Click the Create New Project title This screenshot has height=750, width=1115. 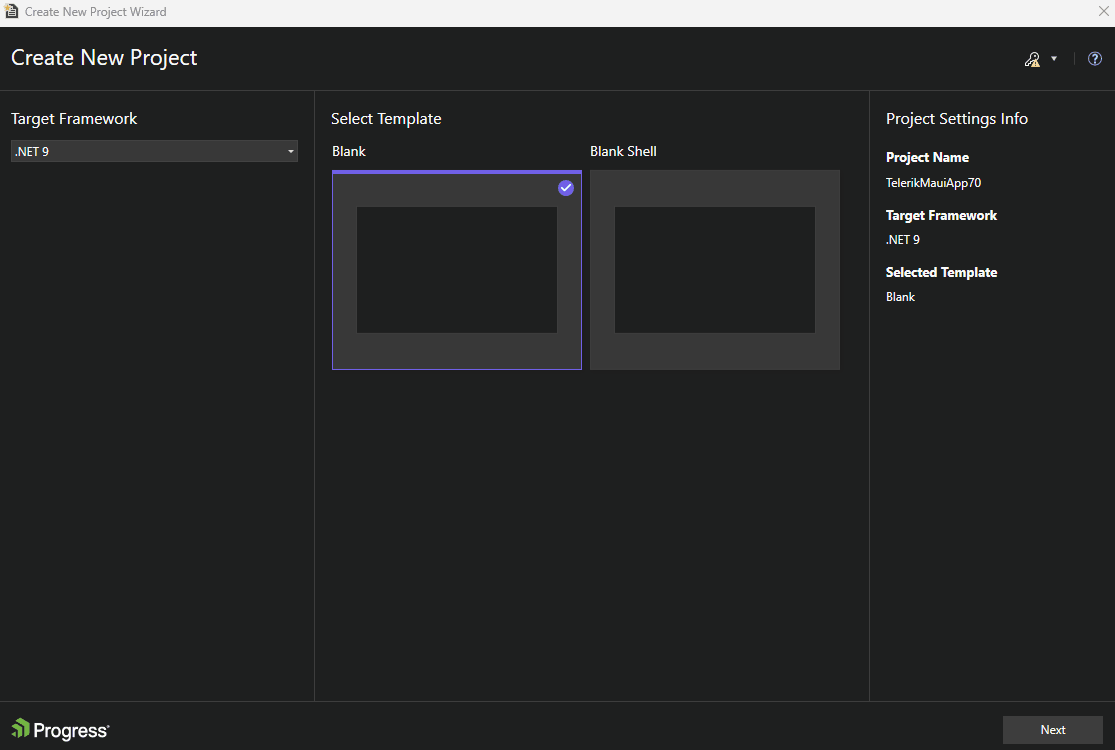click(x=105, y=58)
